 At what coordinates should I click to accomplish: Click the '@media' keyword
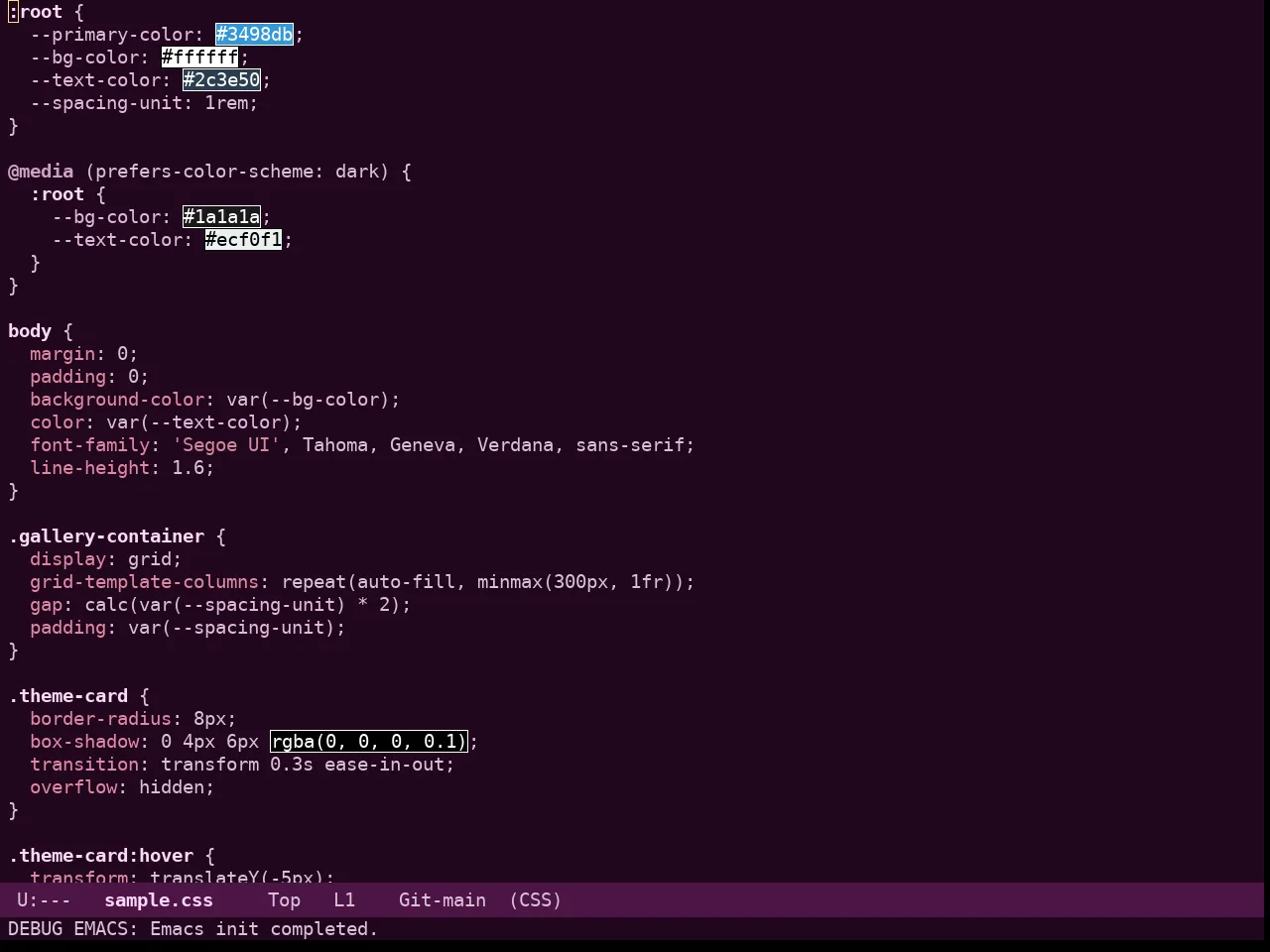[x=41, y=172]
